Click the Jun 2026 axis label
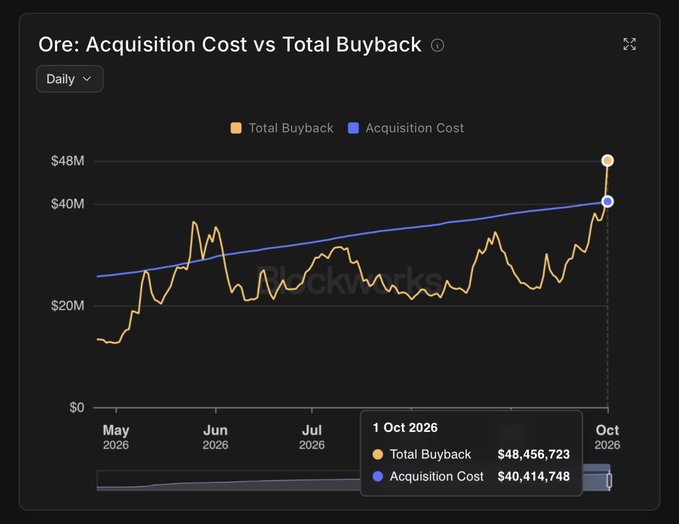 click(215, 437)
